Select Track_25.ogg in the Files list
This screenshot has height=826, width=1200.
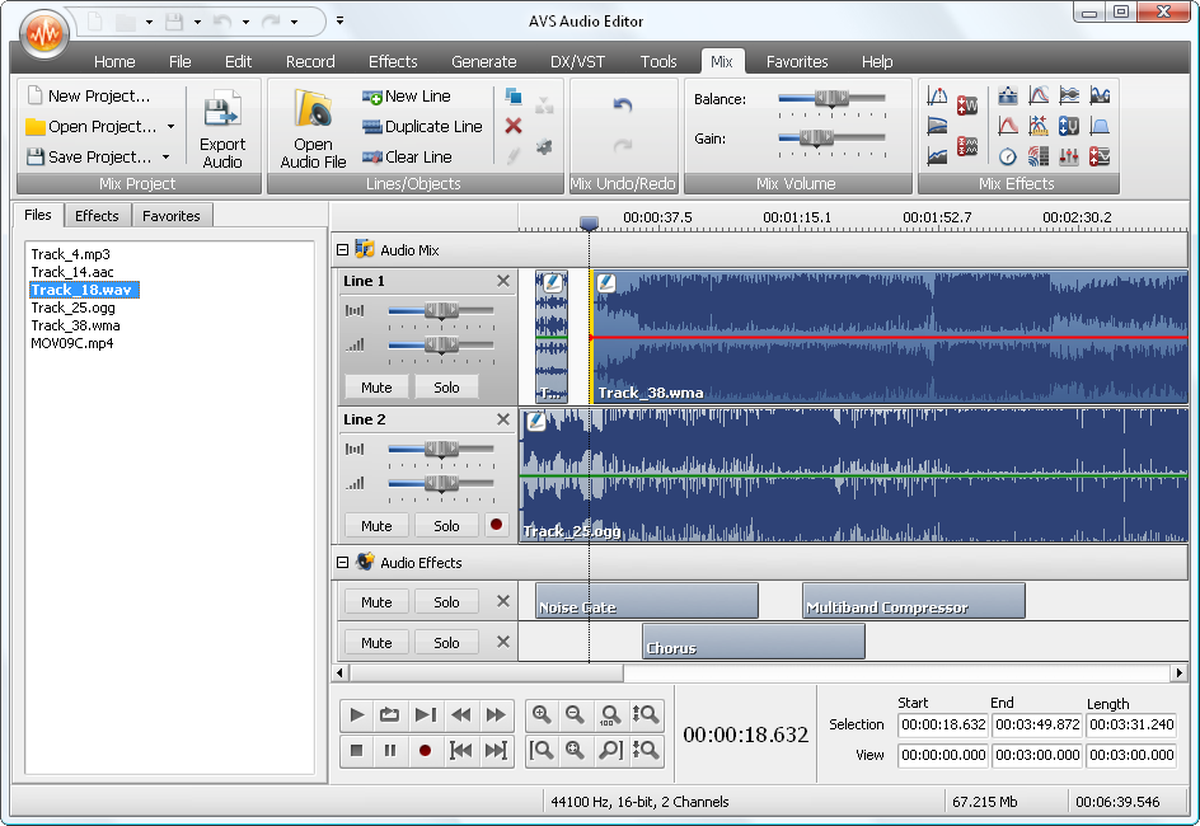pos(73,308)
